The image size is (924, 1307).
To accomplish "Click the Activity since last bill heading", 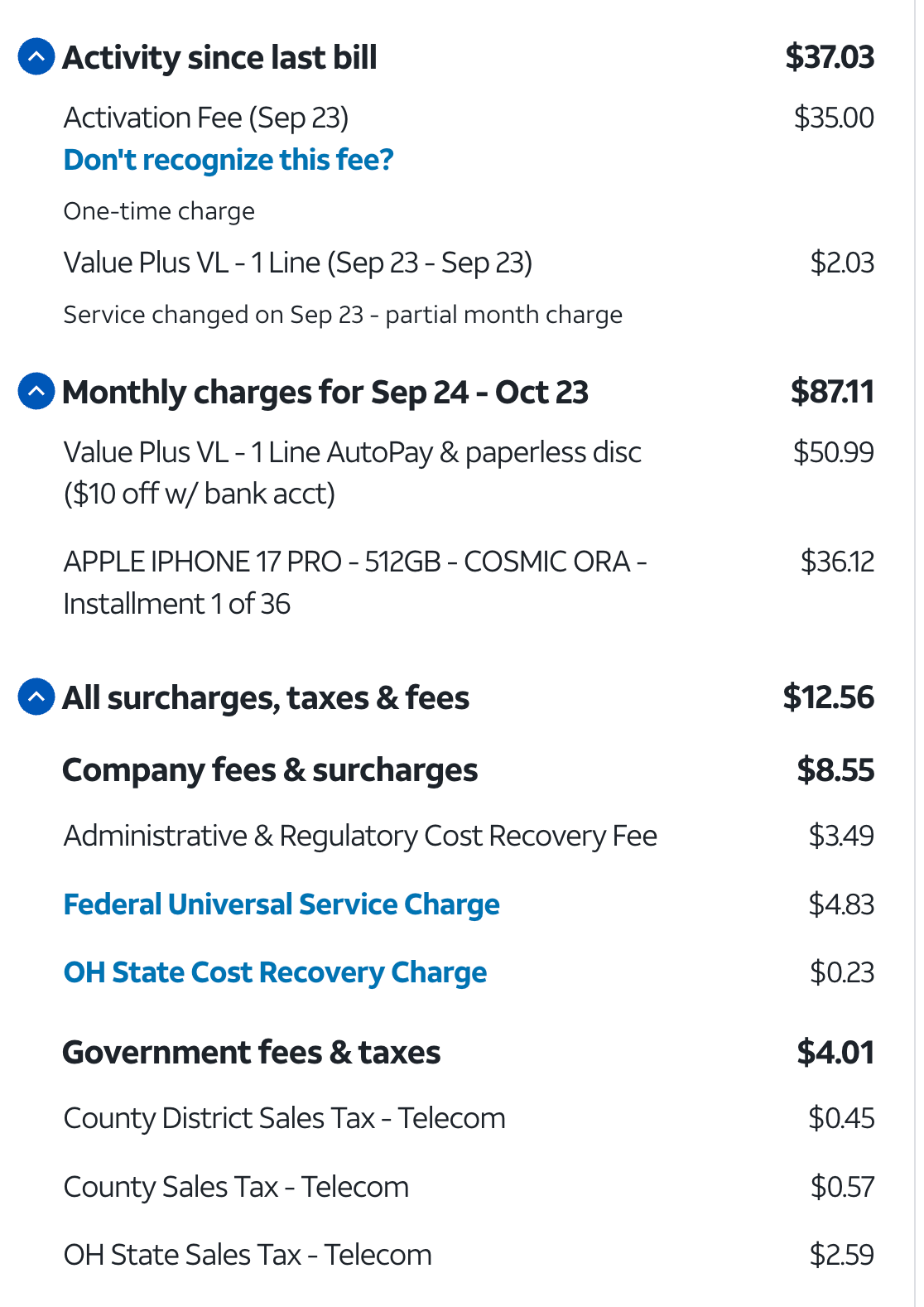I will coord(220,58).
